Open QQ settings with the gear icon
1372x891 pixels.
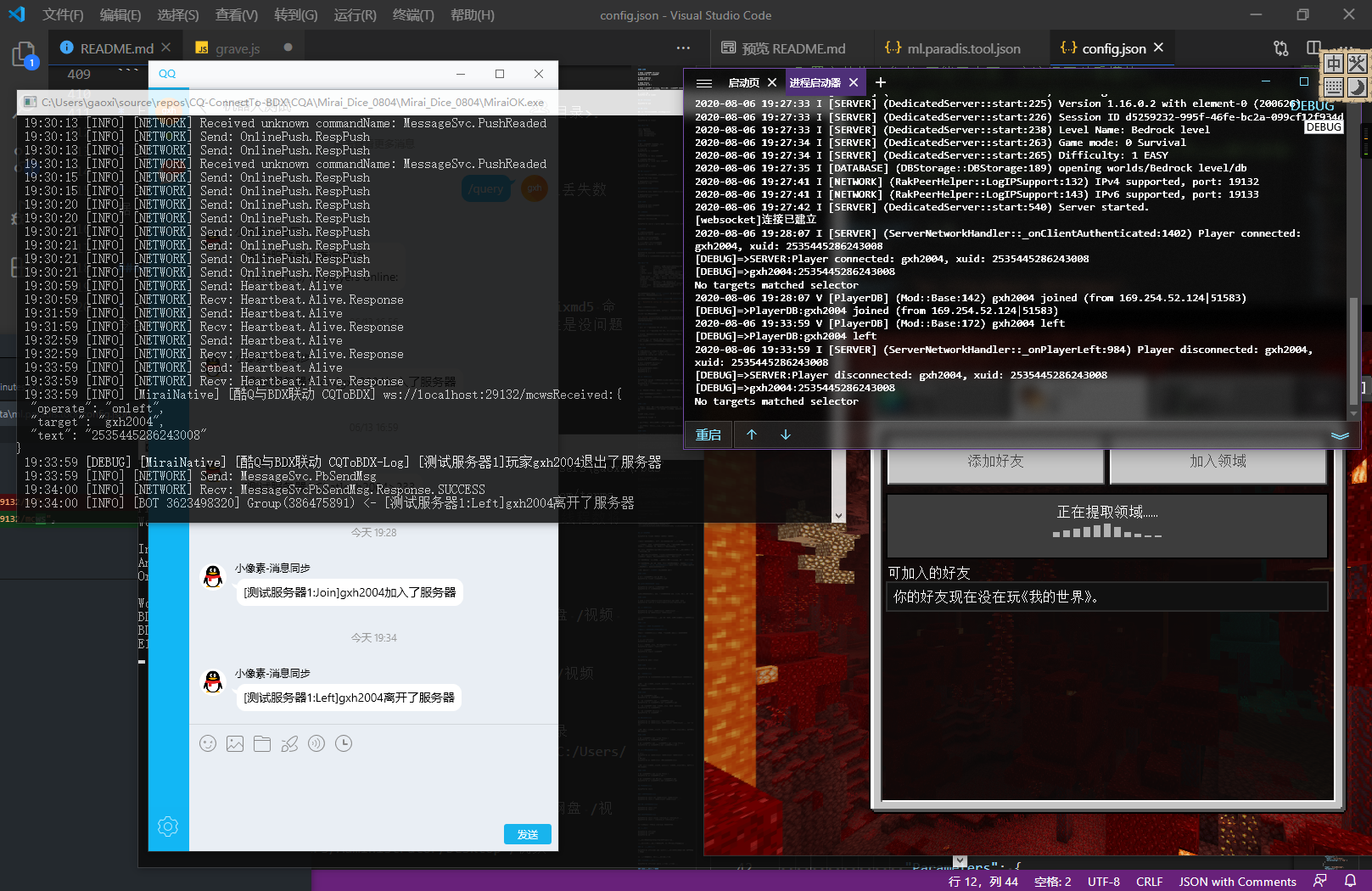click(167, 826)
